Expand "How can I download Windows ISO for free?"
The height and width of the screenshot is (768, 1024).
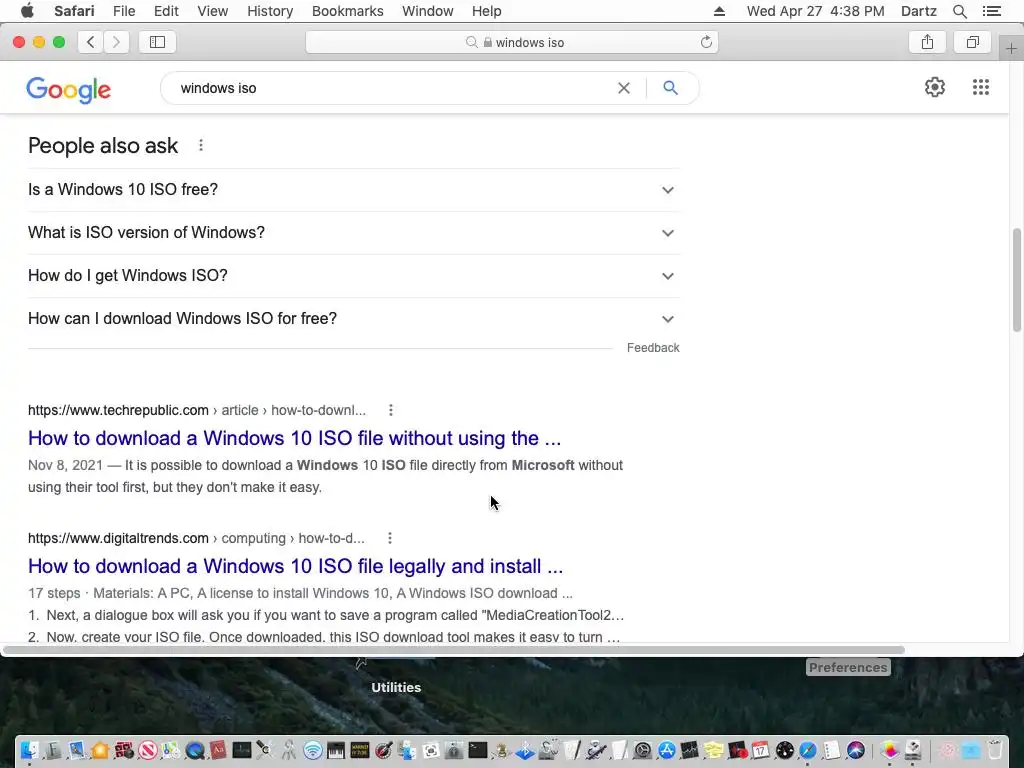click(x=353, y=319)
